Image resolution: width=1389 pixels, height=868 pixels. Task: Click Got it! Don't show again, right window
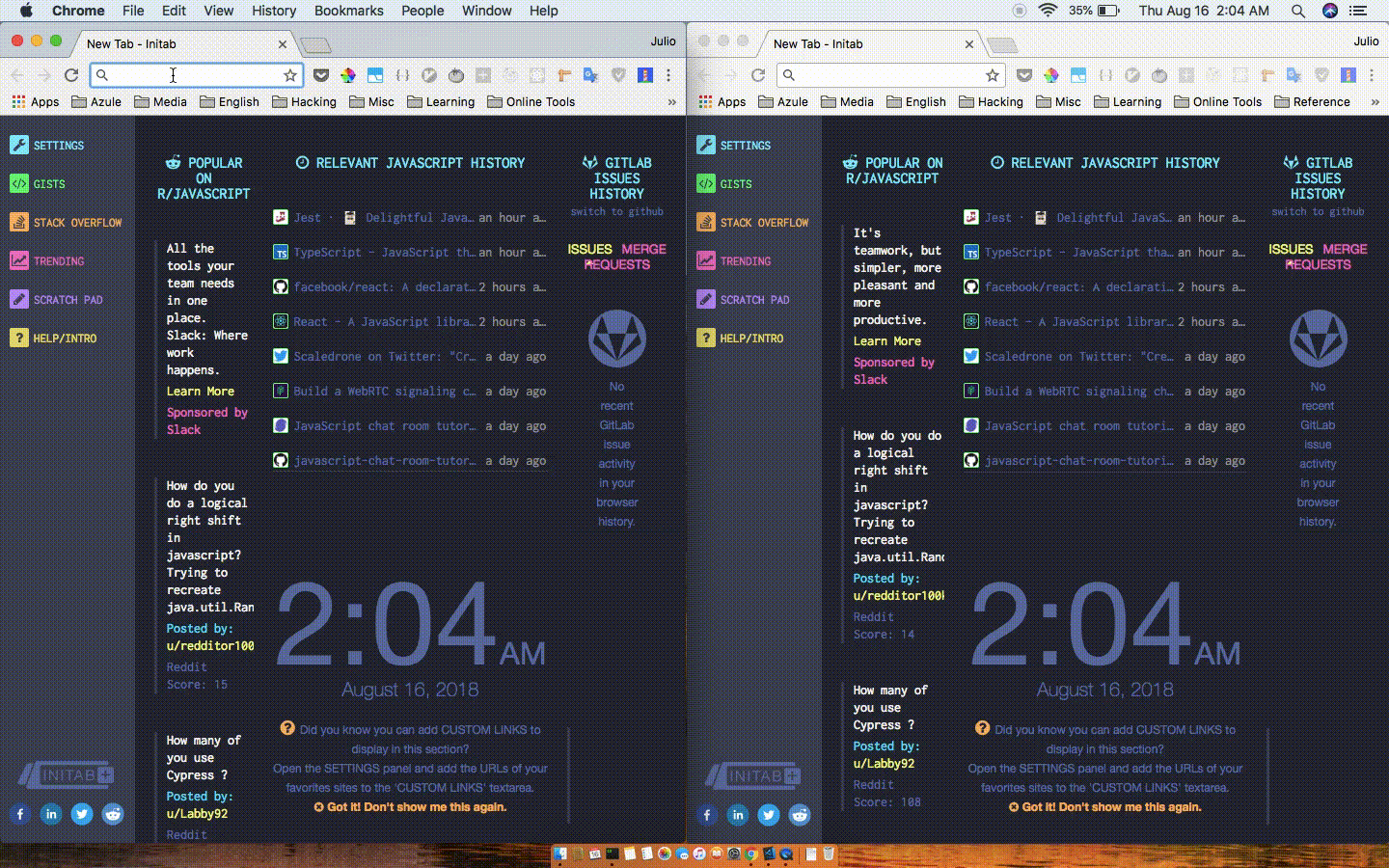click(1105, 807)
